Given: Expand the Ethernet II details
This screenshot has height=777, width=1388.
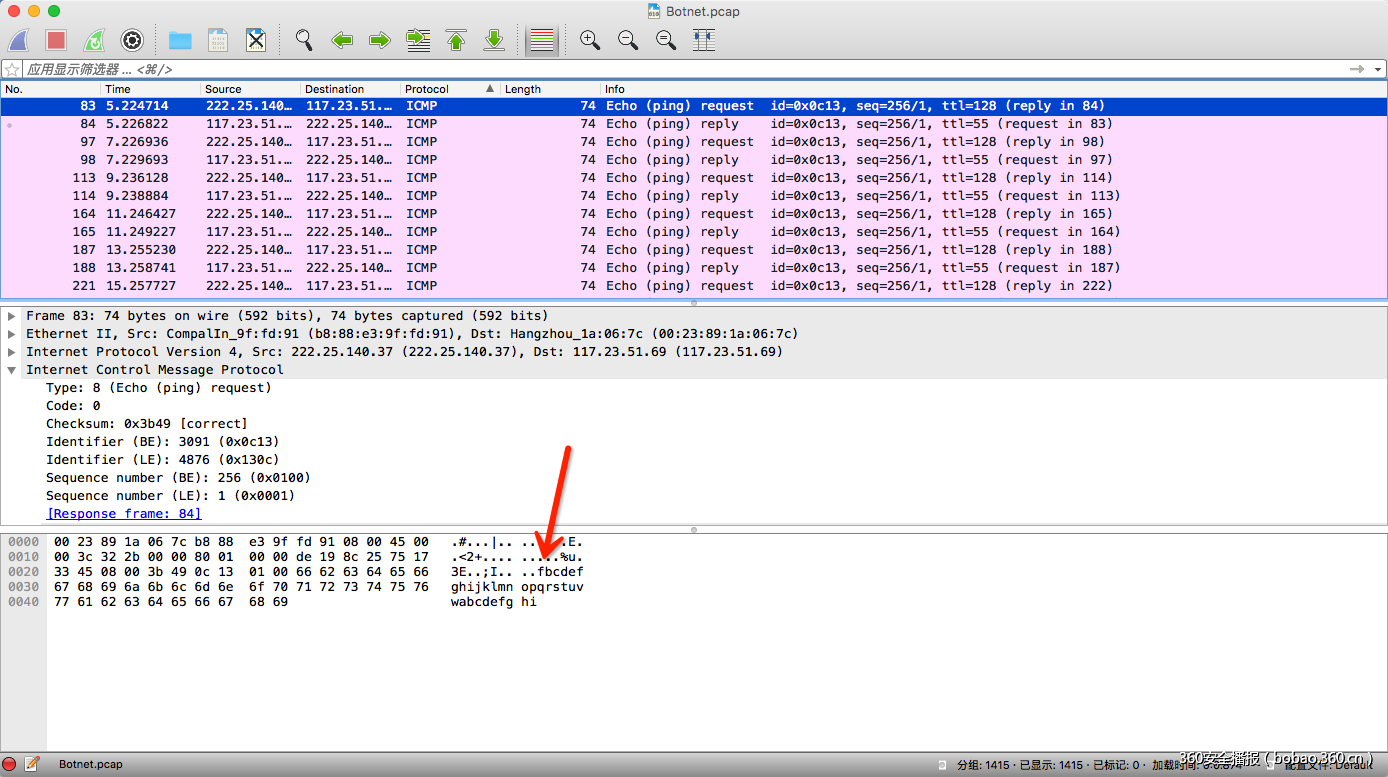Looking at the screenshot, I should [x=12, y=334].
